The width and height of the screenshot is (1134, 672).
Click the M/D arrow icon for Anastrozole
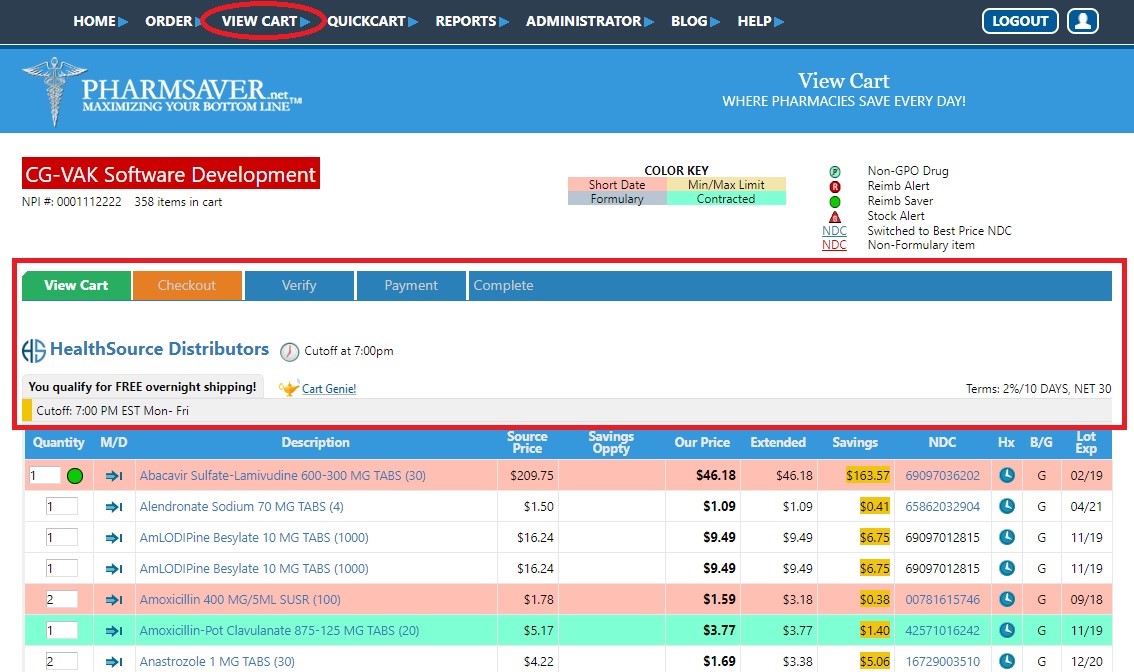tap(114, 662)
